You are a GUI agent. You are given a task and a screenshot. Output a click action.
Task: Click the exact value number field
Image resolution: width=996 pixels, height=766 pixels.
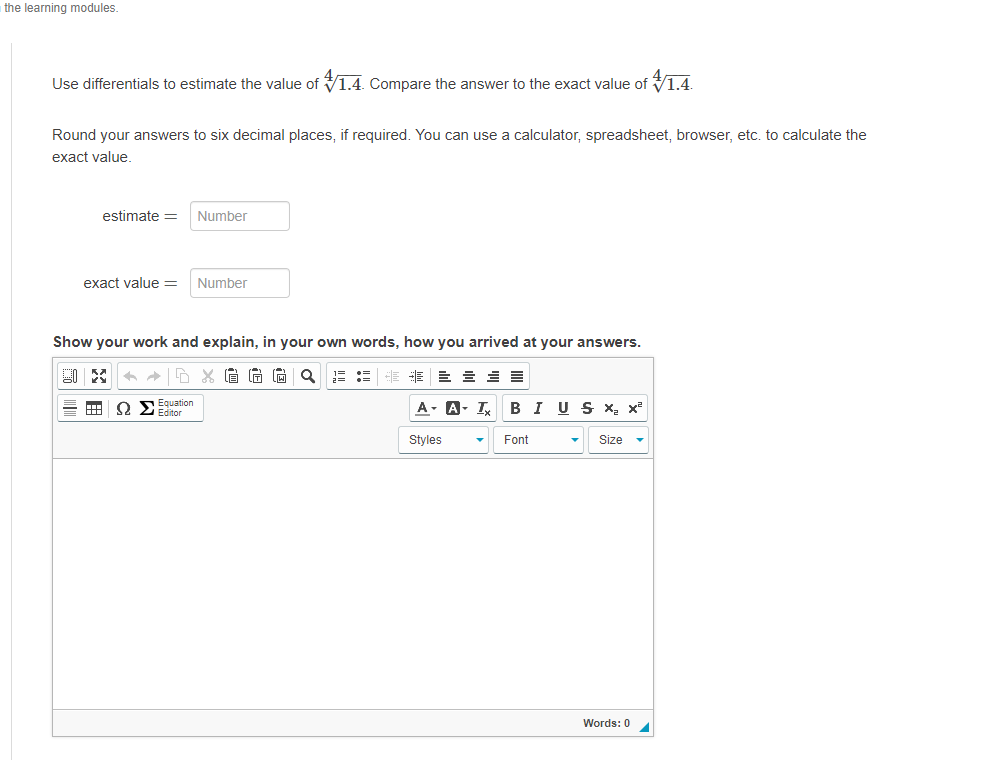(239, 283)
